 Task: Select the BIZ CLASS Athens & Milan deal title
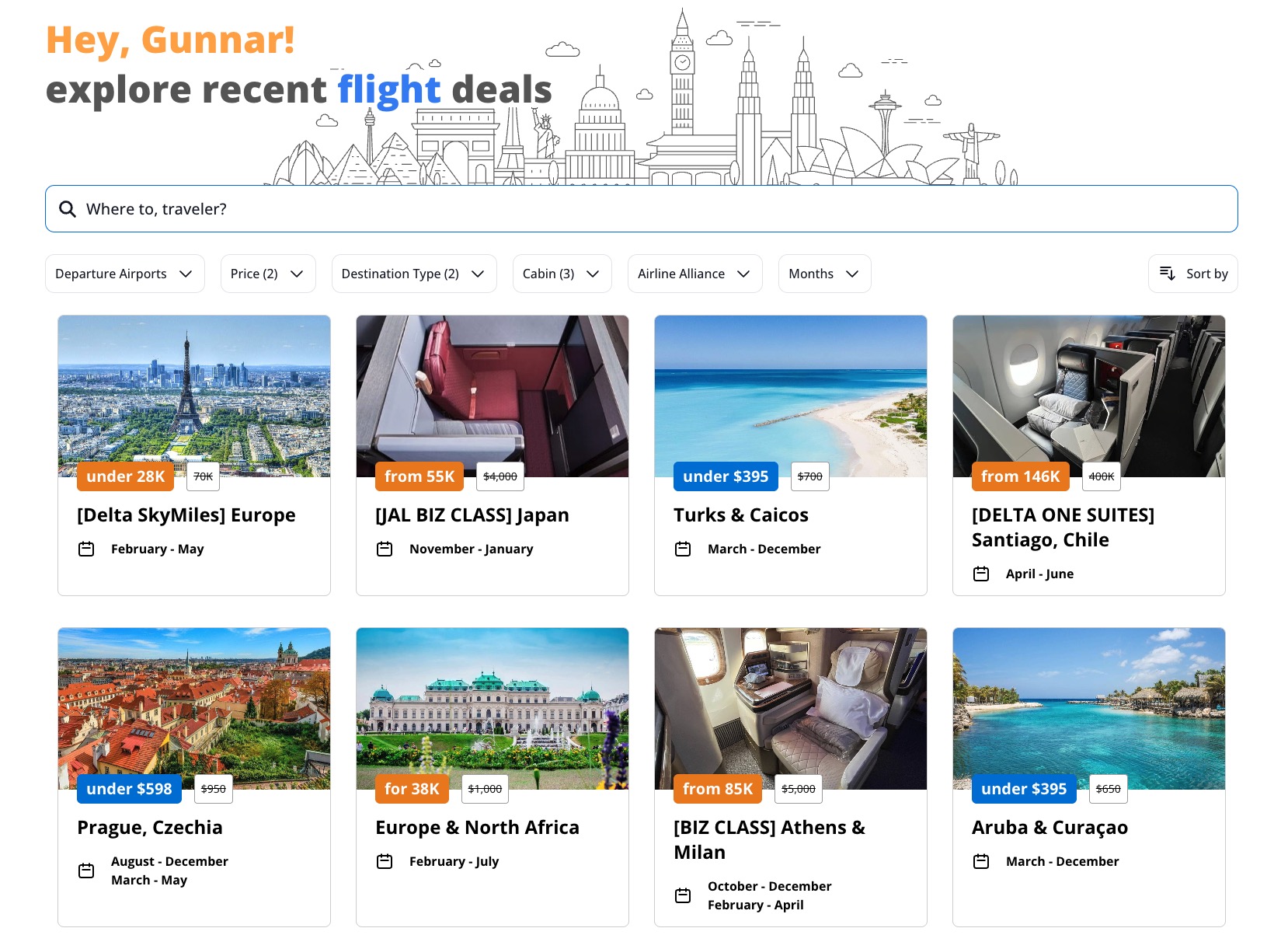(769, 839)
